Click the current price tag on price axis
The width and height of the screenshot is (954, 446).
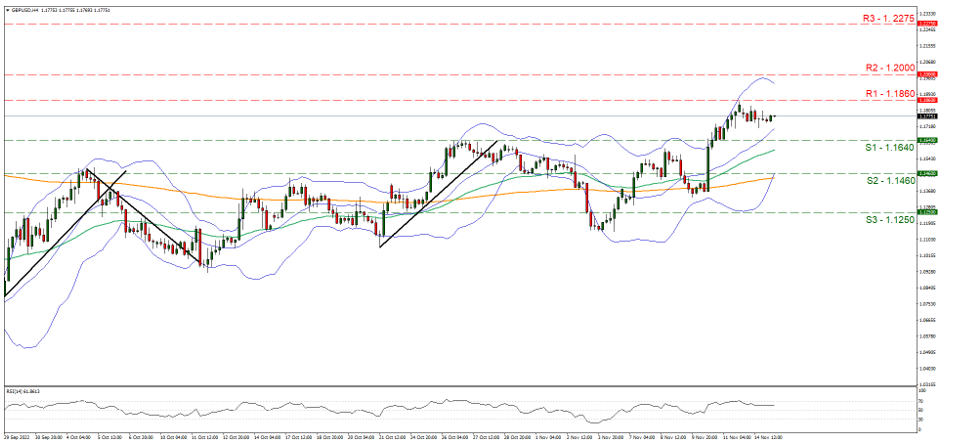[928, 116]
